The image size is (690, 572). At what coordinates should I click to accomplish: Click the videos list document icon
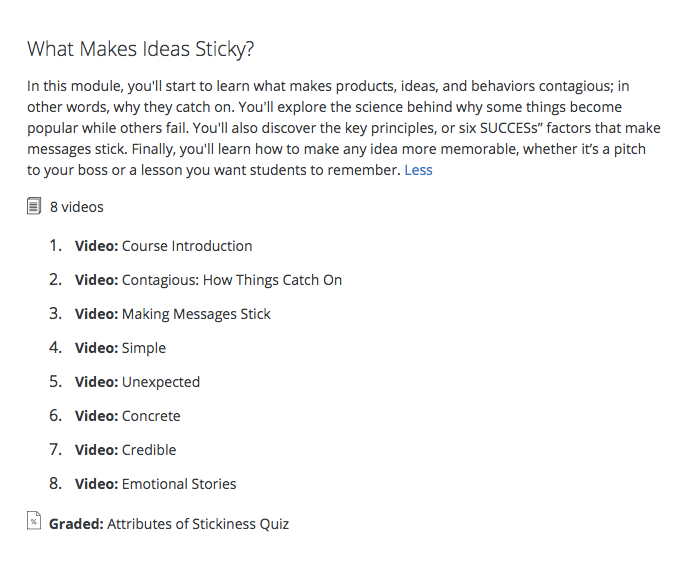[x=34, y=207]
